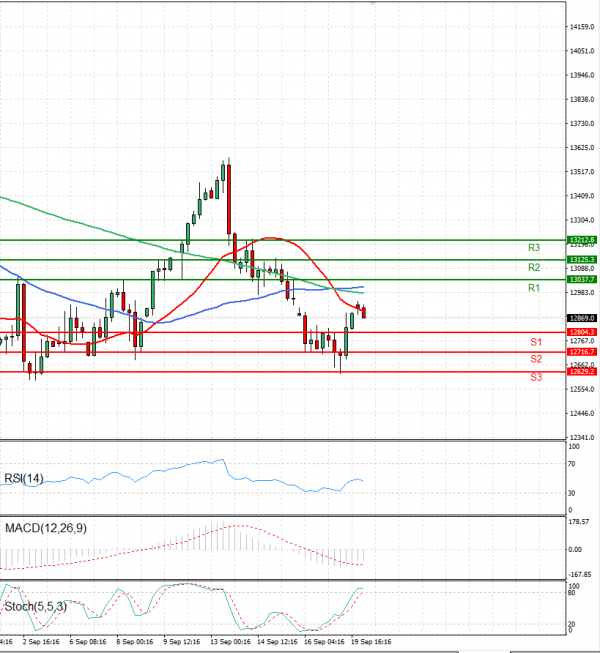Click the 14051.0 price axis value
The height and width of the screenshot is (653, 600).
click(x=582, y=51)
